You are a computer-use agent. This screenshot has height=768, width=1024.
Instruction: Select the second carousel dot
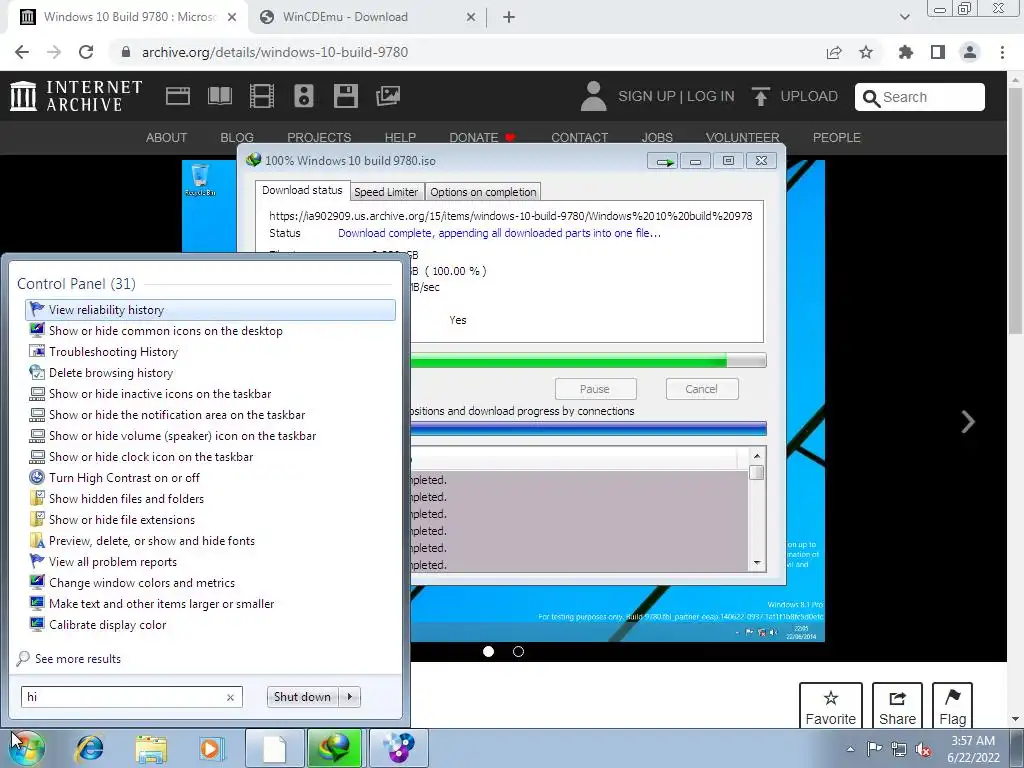[x=519, y=651]
